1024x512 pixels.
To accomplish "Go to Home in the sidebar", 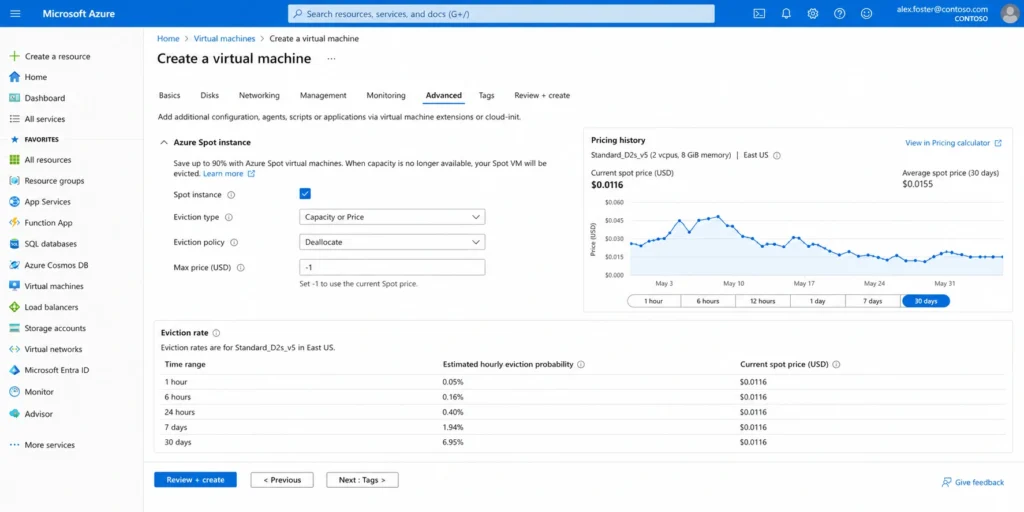I will click(35, 77).
